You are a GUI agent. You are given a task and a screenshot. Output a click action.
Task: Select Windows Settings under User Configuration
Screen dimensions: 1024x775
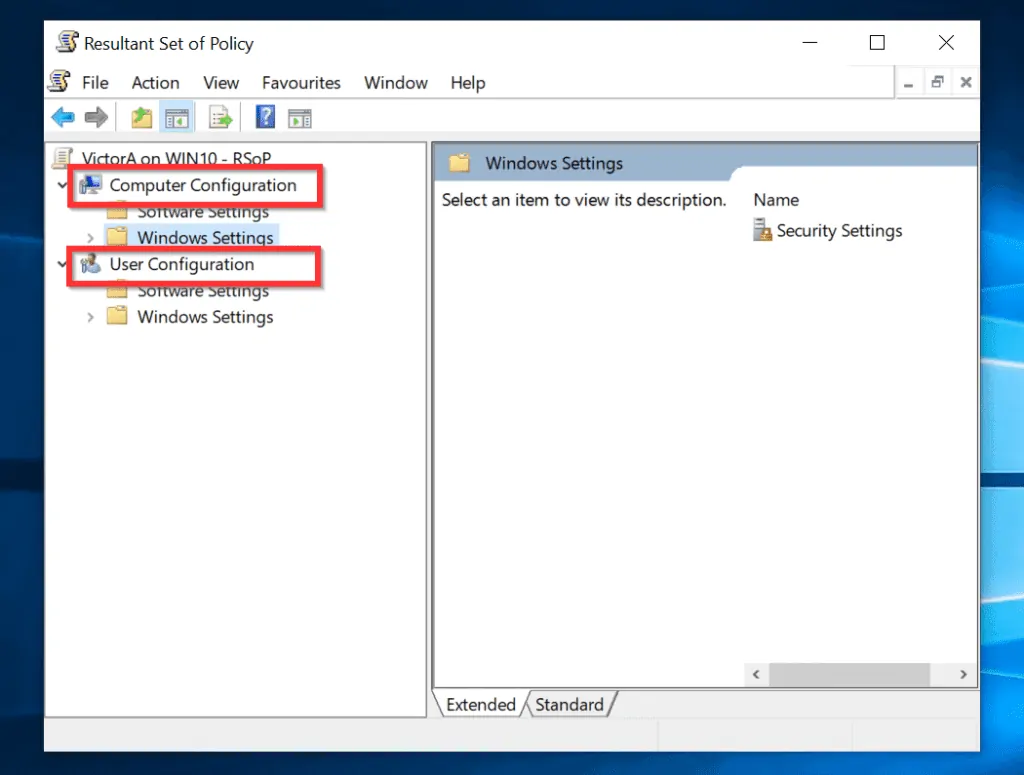pyautogui.click(x=205, y=317)
